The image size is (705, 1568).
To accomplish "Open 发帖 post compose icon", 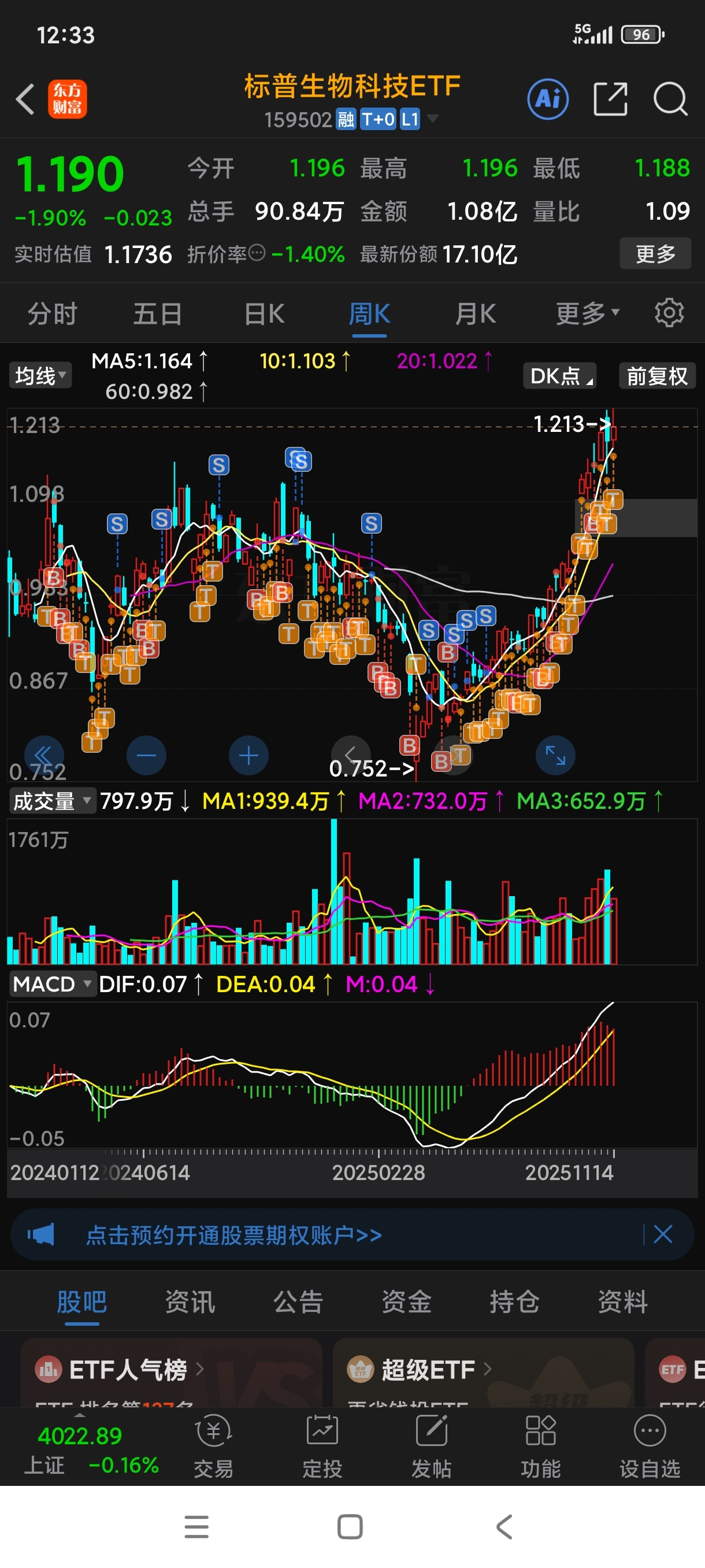I will pyautogui.click(x=431, y=1445).
